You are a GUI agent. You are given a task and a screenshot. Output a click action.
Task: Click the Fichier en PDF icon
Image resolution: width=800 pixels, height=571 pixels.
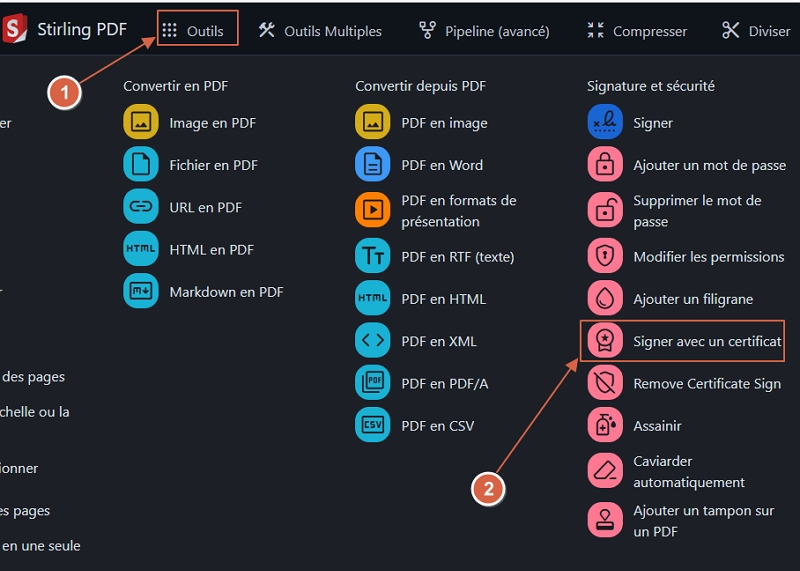pos(141,165)
